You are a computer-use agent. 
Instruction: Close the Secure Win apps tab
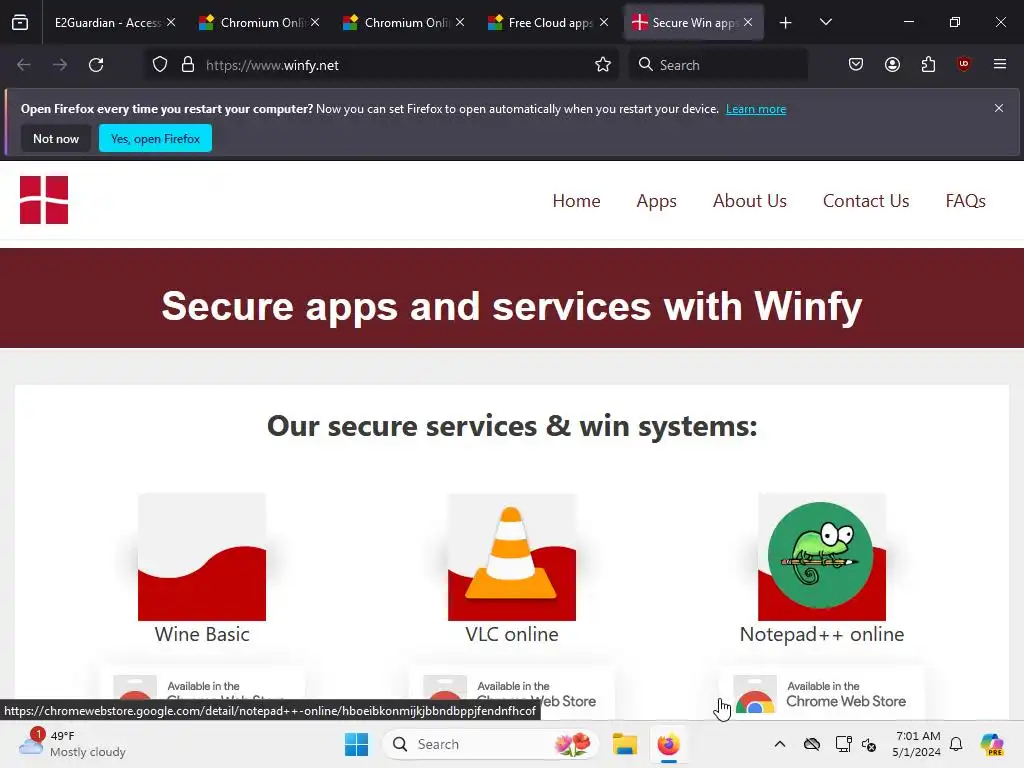click(748, 23)
